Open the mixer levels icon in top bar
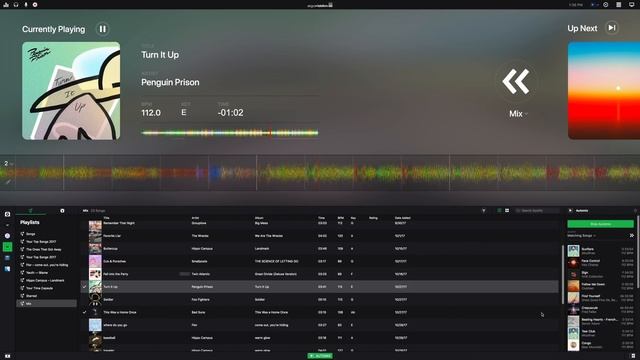 [x=6, y=4]
